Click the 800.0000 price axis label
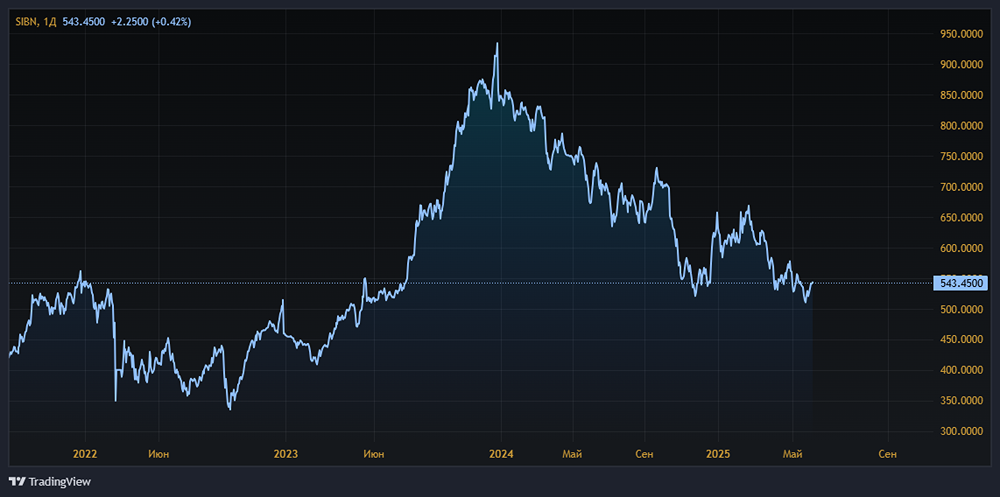This screenshot has height=497, width=1000. pyautogui.click(x=963, y=126)
